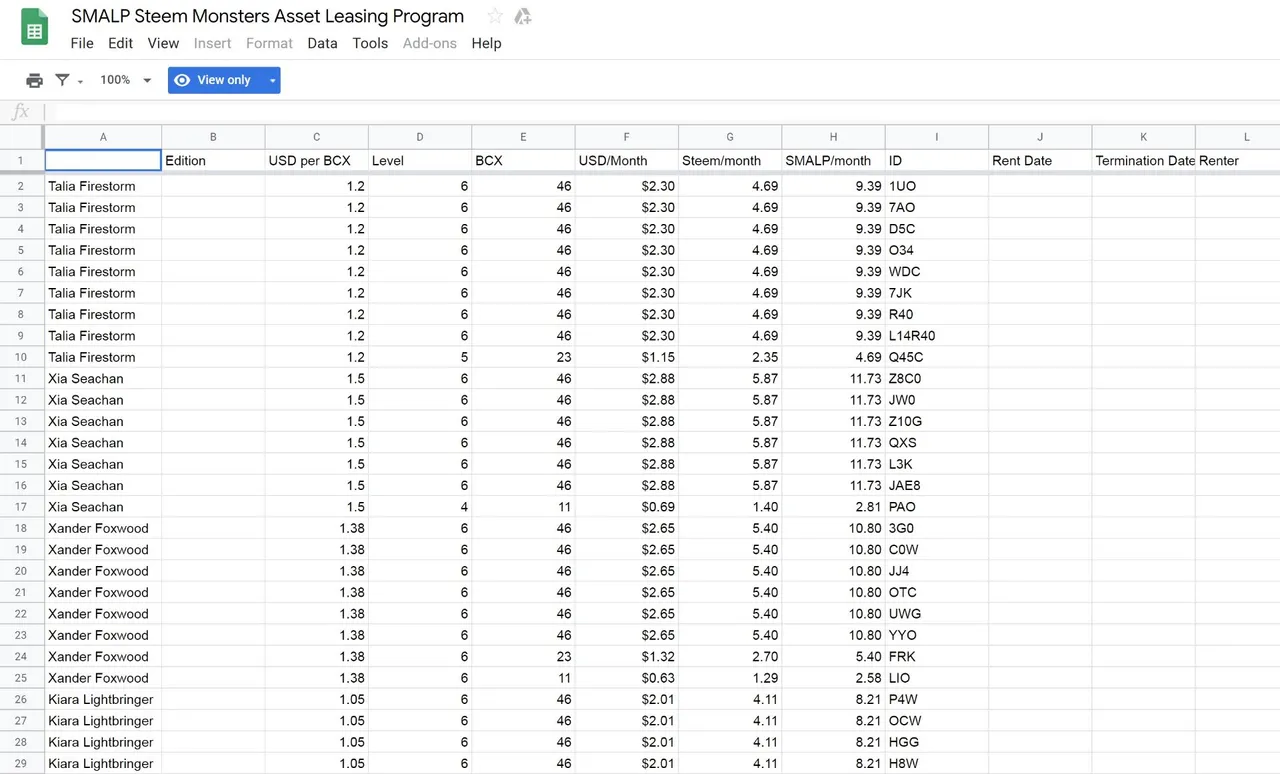Click the USD per BCX header cell
The width and height of the screenshot is (1280, 774).
click(x=316, y=160)
